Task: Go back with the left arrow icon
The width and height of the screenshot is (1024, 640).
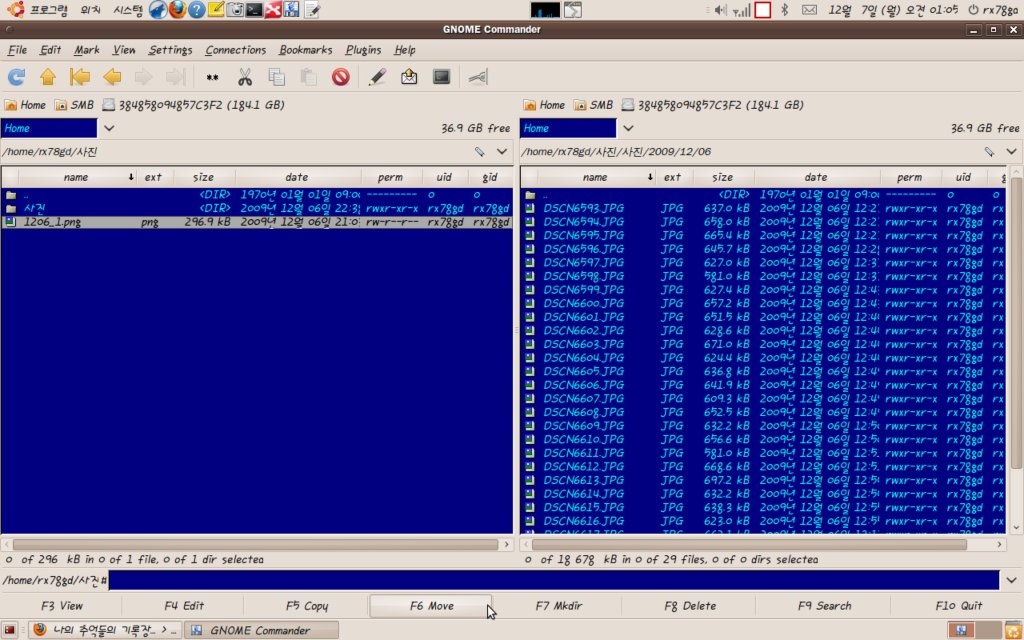Action: (x=112, y=78)
